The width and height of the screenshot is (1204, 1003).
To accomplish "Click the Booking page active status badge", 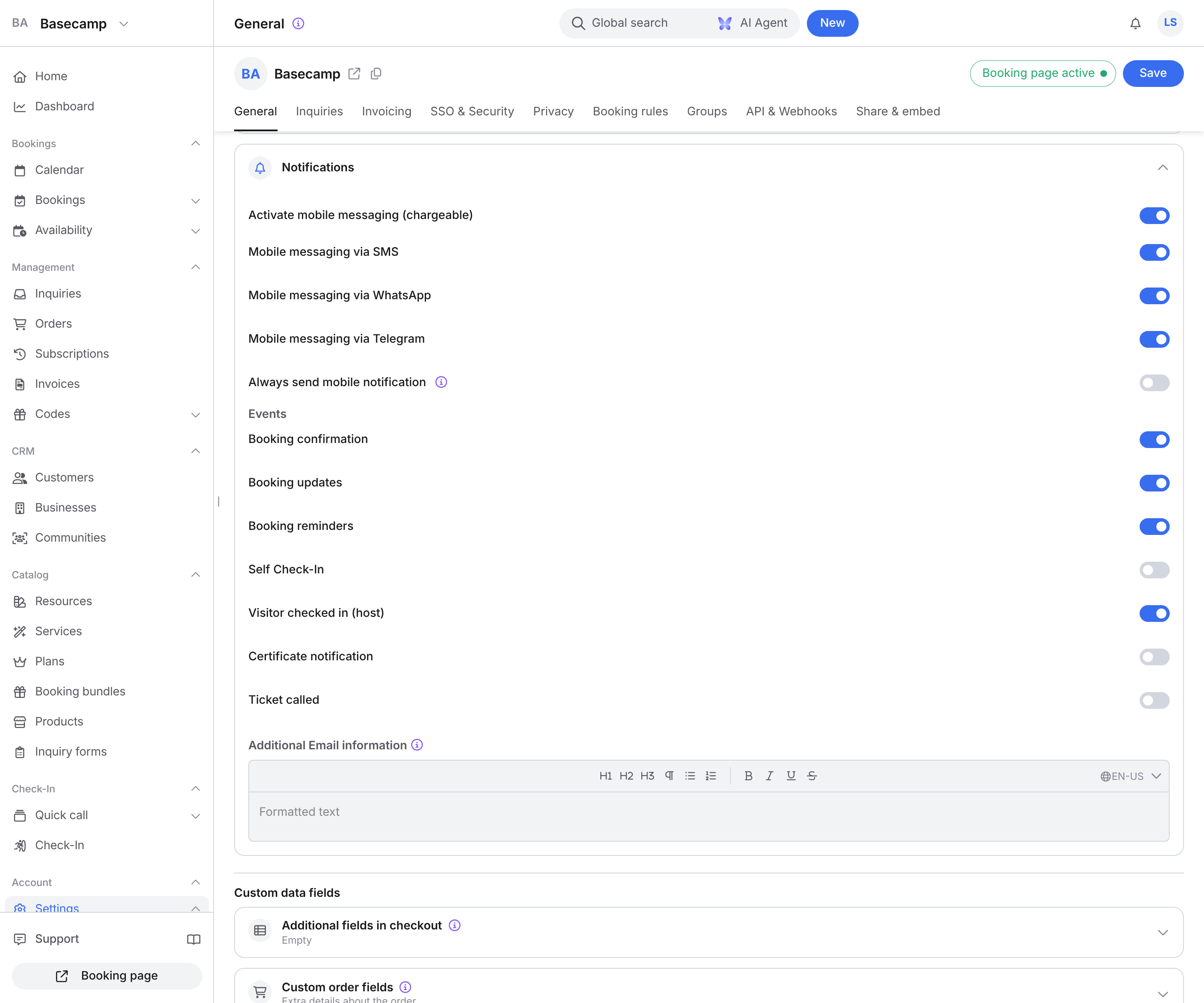I will tap(1042, 74).
